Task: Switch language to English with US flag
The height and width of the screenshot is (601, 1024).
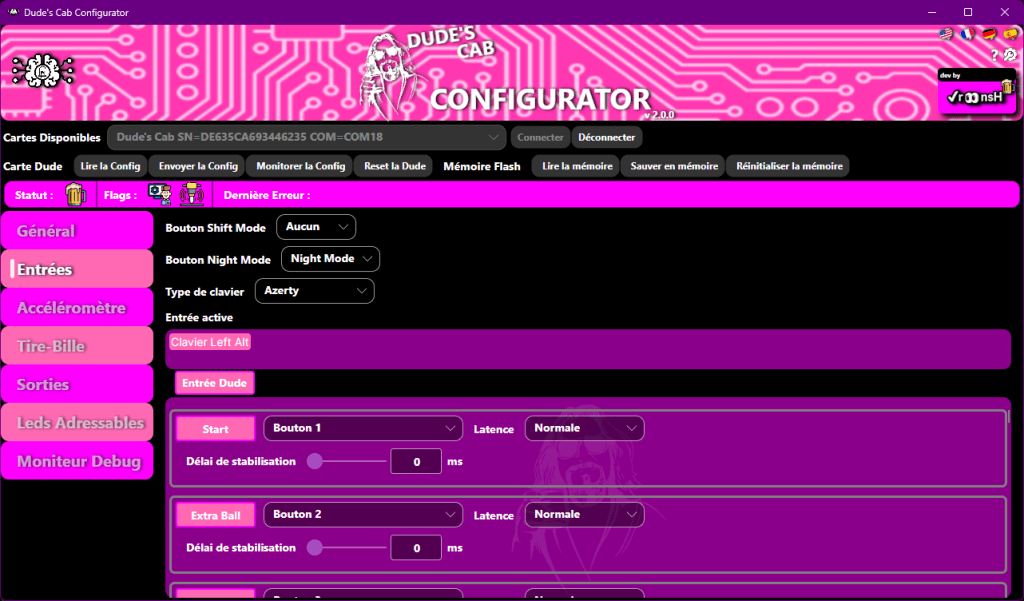Action: tap(946, 34)
